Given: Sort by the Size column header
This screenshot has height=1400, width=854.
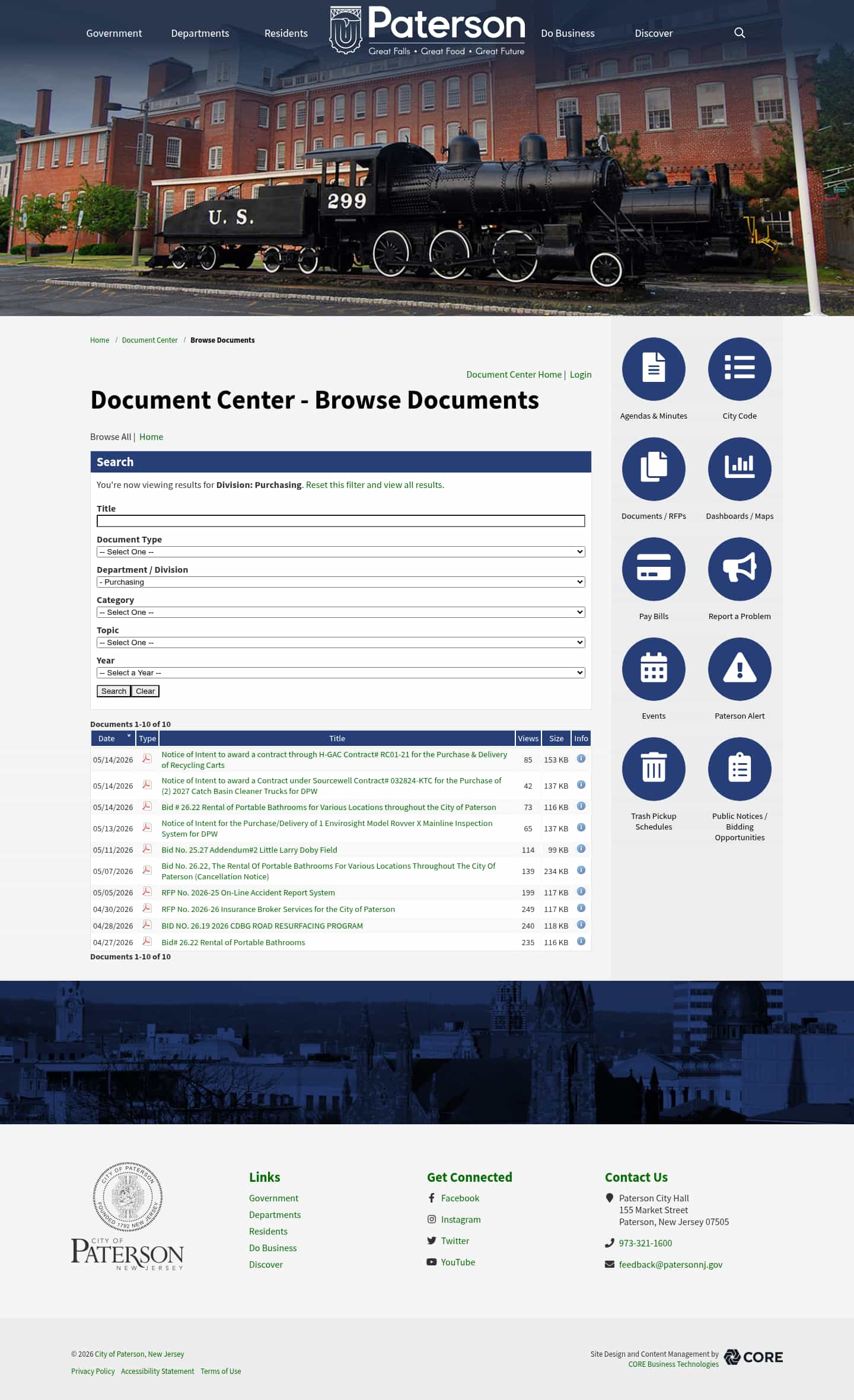Looking at the screenshot, I should point(556,738).
